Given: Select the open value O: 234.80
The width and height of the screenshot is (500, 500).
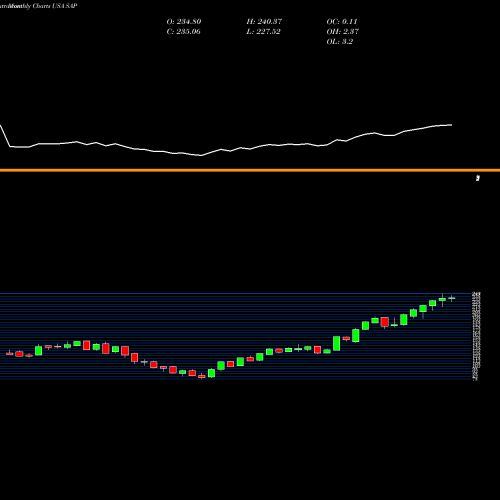Looking at the screenshot, I should coord(184,22).
